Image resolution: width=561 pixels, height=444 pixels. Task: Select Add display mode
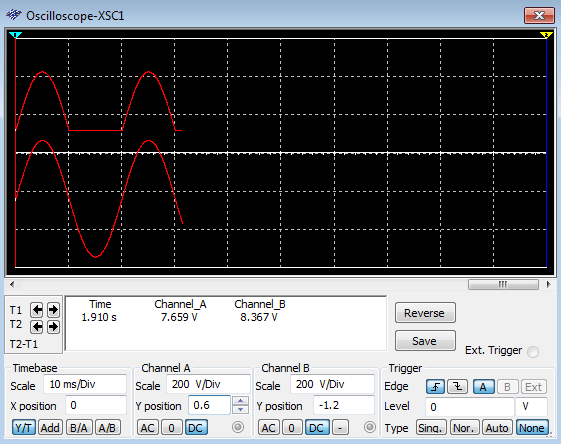50,428
